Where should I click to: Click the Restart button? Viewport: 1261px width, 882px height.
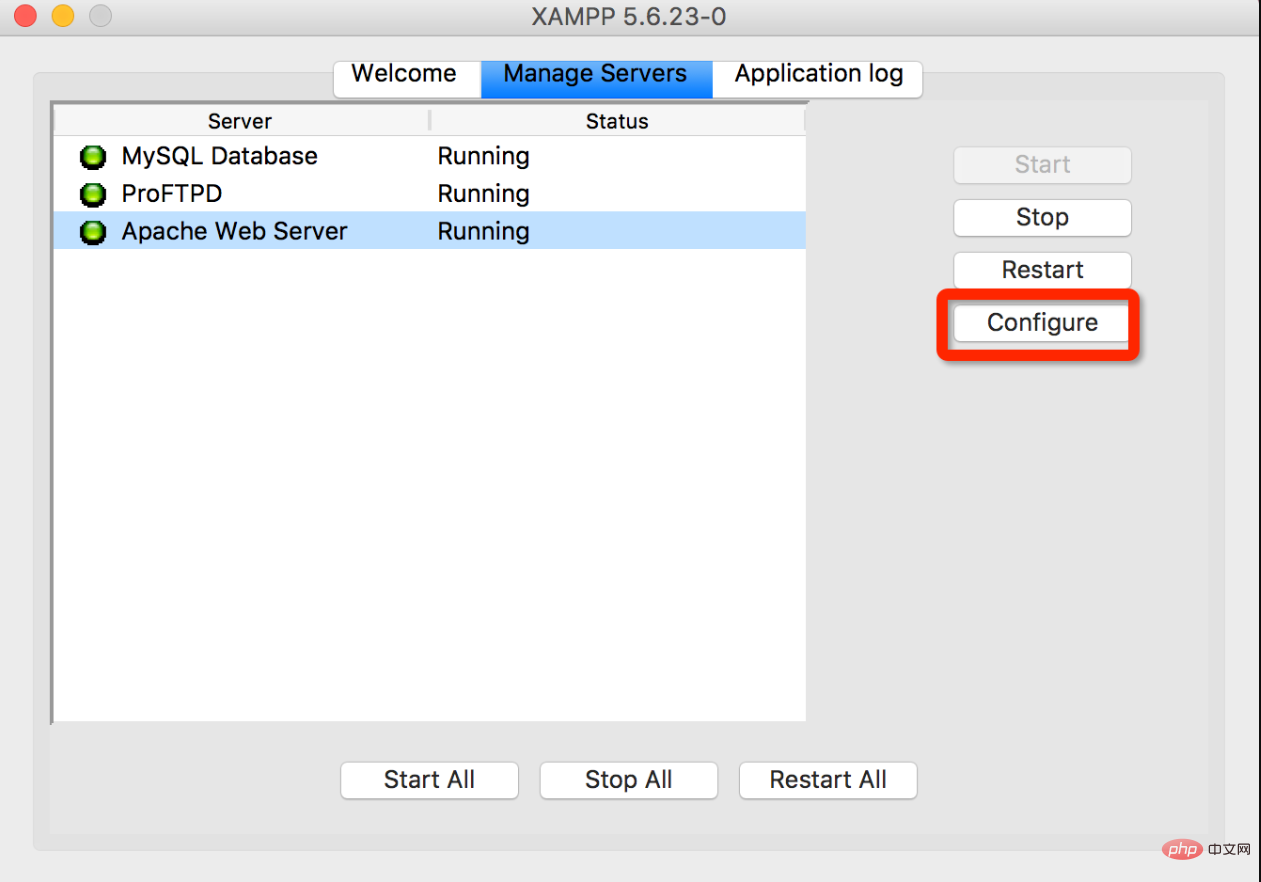(x=1042, y=270)
